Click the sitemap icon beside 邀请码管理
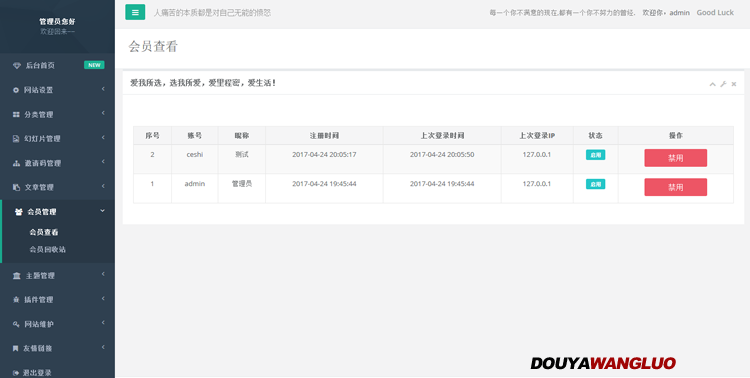 16,163
